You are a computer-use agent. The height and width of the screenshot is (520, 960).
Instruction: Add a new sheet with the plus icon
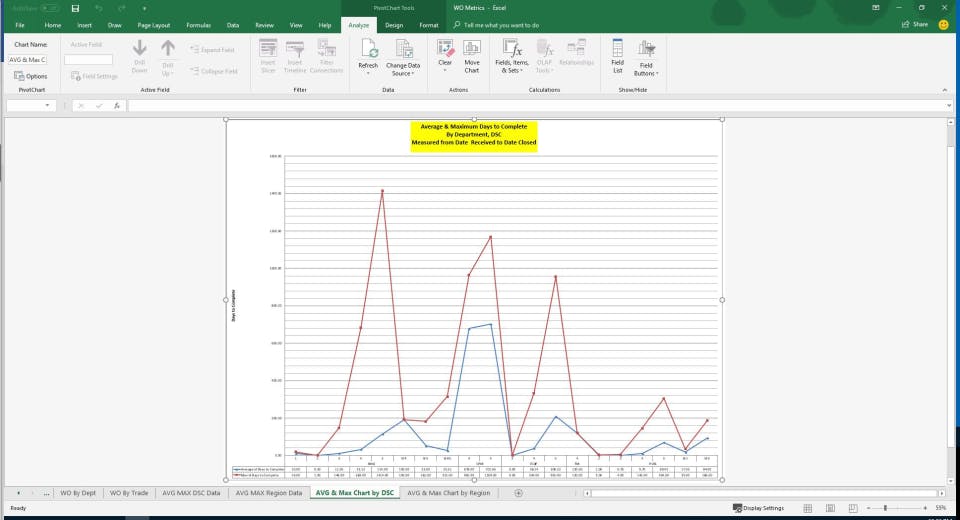point(519,492)
